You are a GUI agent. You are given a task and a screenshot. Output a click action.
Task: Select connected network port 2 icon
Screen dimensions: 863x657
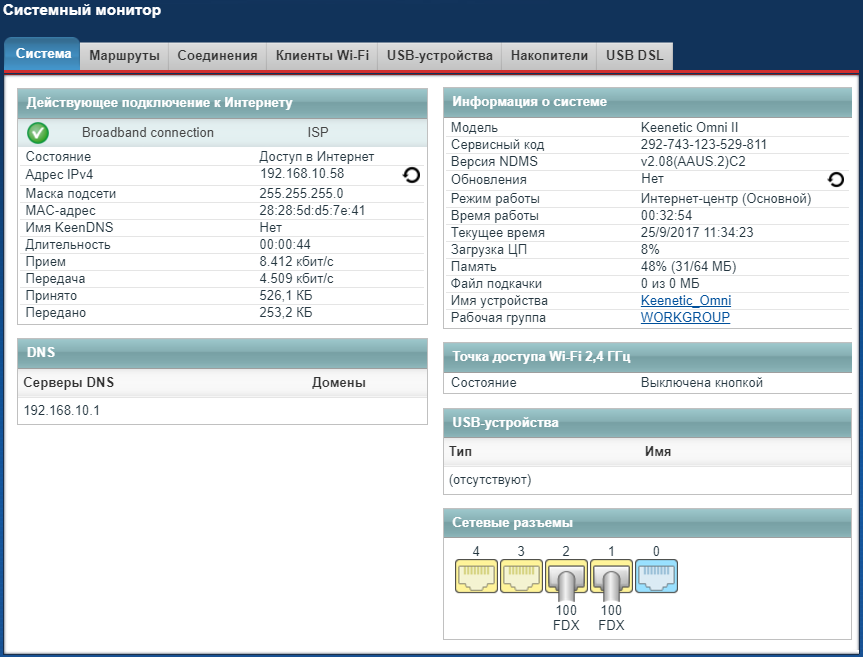[x=565, y=574]
